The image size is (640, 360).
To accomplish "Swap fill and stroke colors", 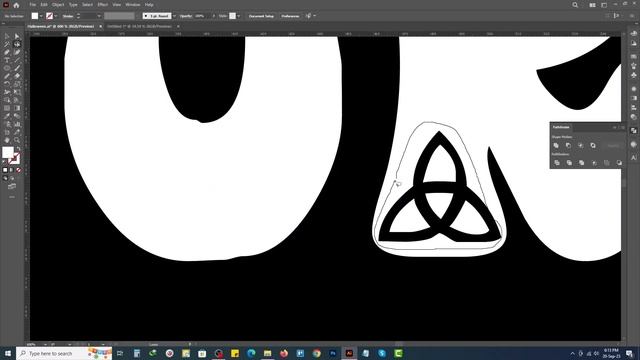I will 18,149.
